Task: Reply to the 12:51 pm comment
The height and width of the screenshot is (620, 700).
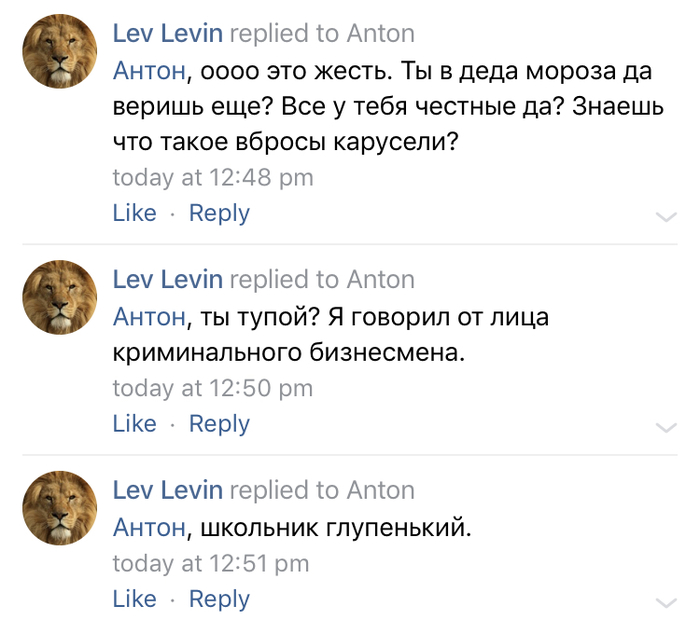Action: pos(219,599)
